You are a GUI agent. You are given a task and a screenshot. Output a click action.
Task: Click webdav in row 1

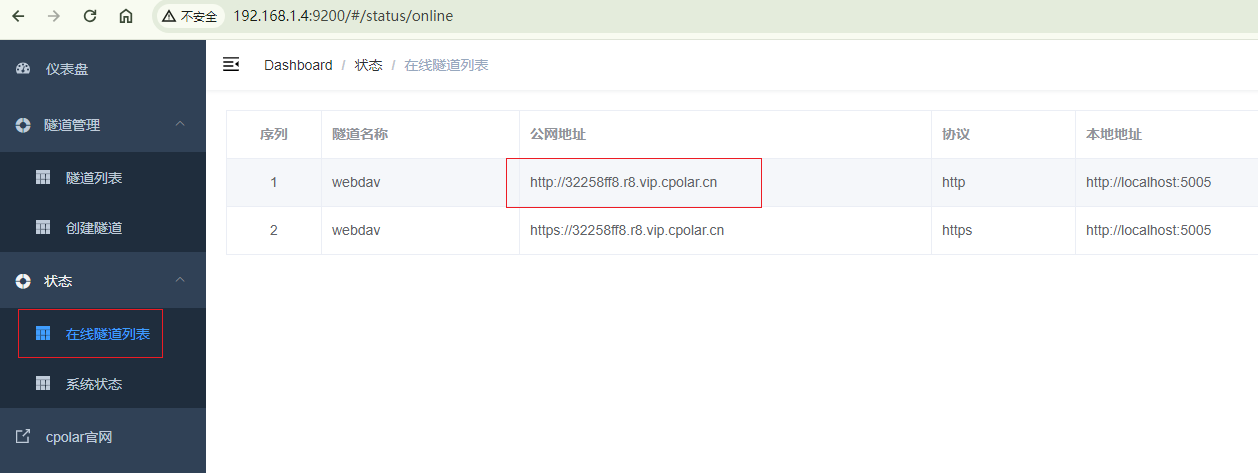coord(356,182)
